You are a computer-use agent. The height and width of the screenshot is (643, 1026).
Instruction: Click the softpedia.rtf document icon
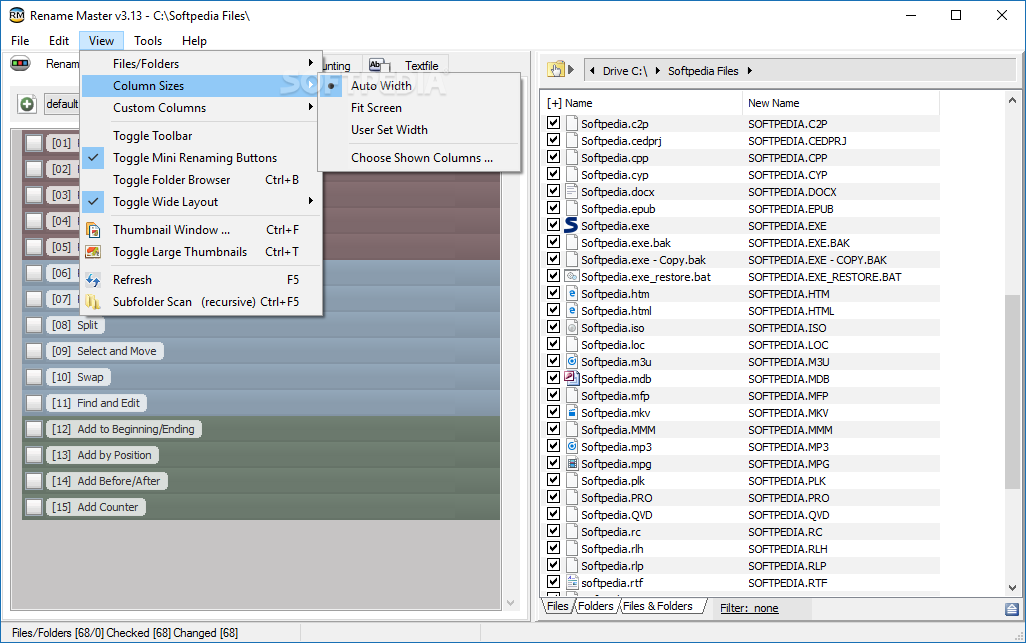571,583
